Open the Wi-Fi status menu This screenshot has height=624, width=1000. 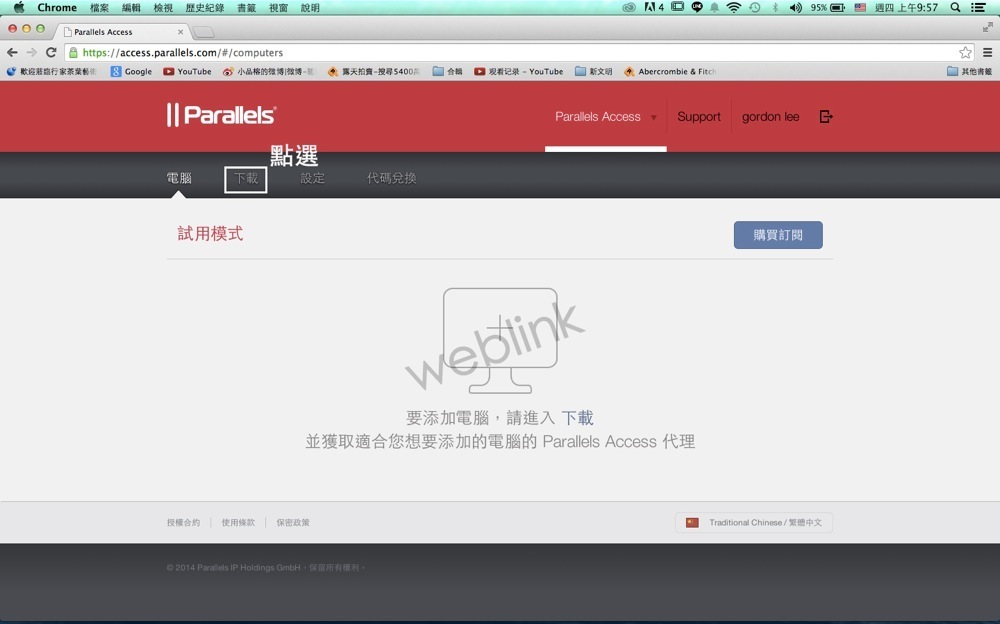(734, 8)
